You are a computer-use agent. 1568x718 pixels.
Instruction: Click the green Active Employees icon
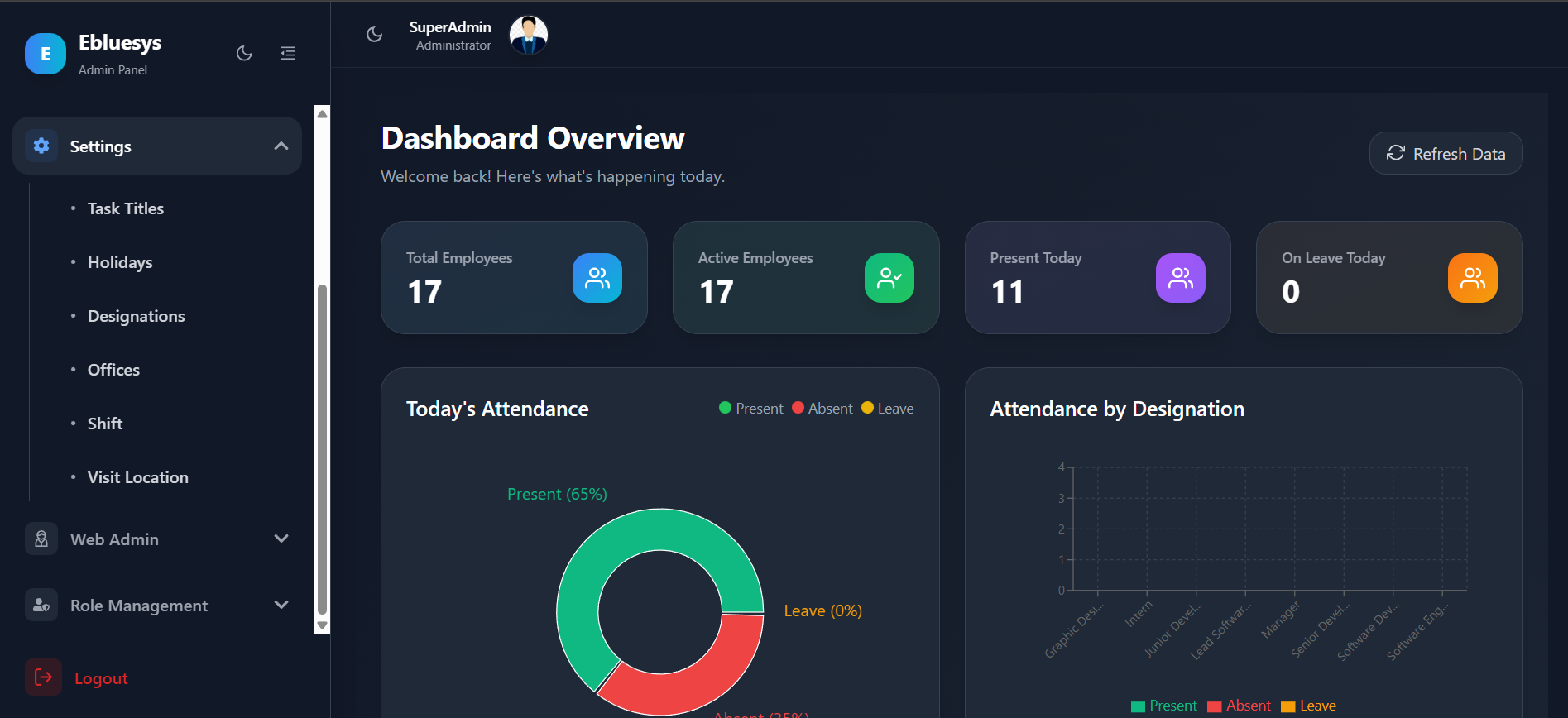(x=889, y=278)
